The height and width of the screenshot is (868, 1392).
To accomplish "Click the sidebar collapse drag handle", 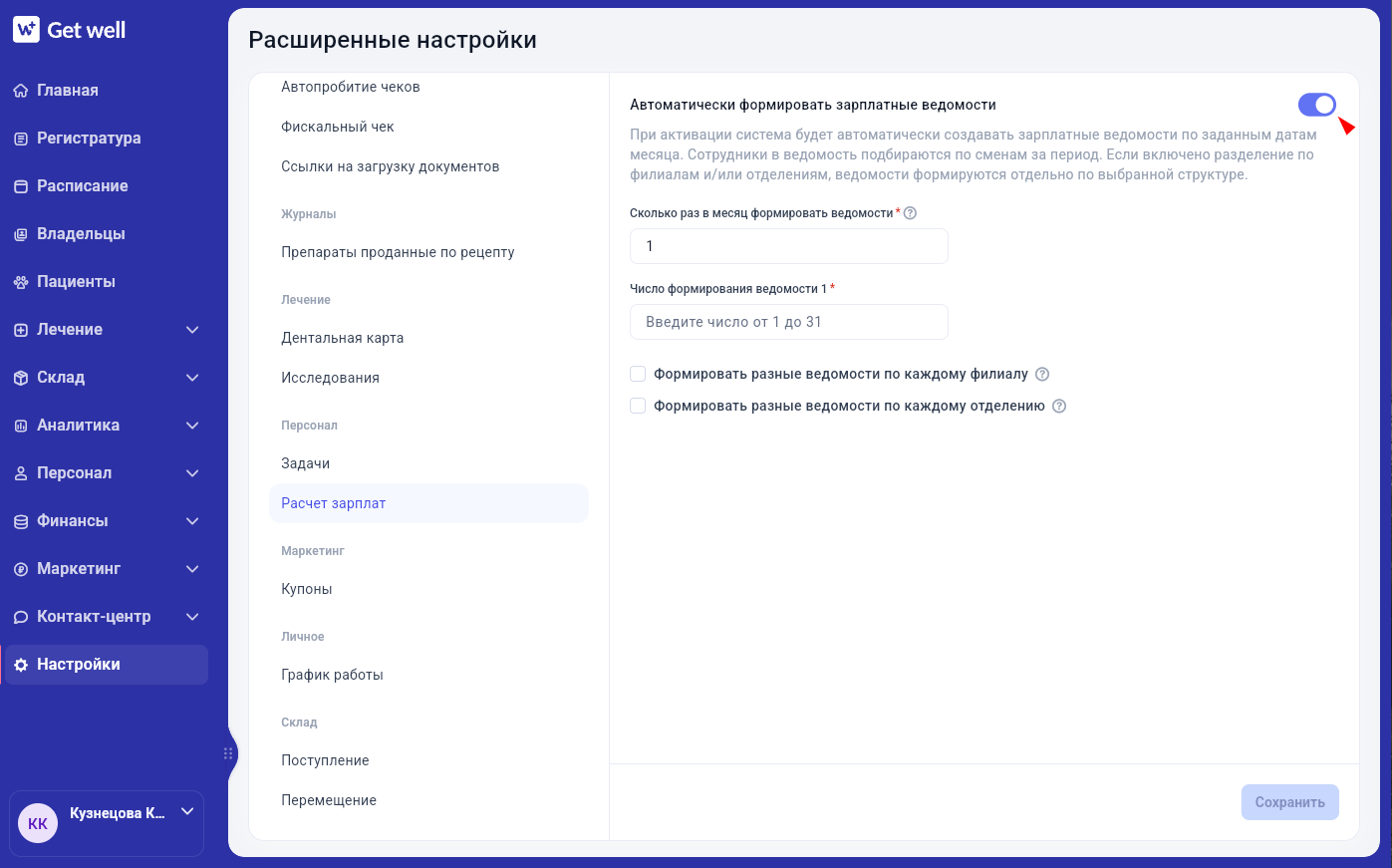I will tap(228, 753).
